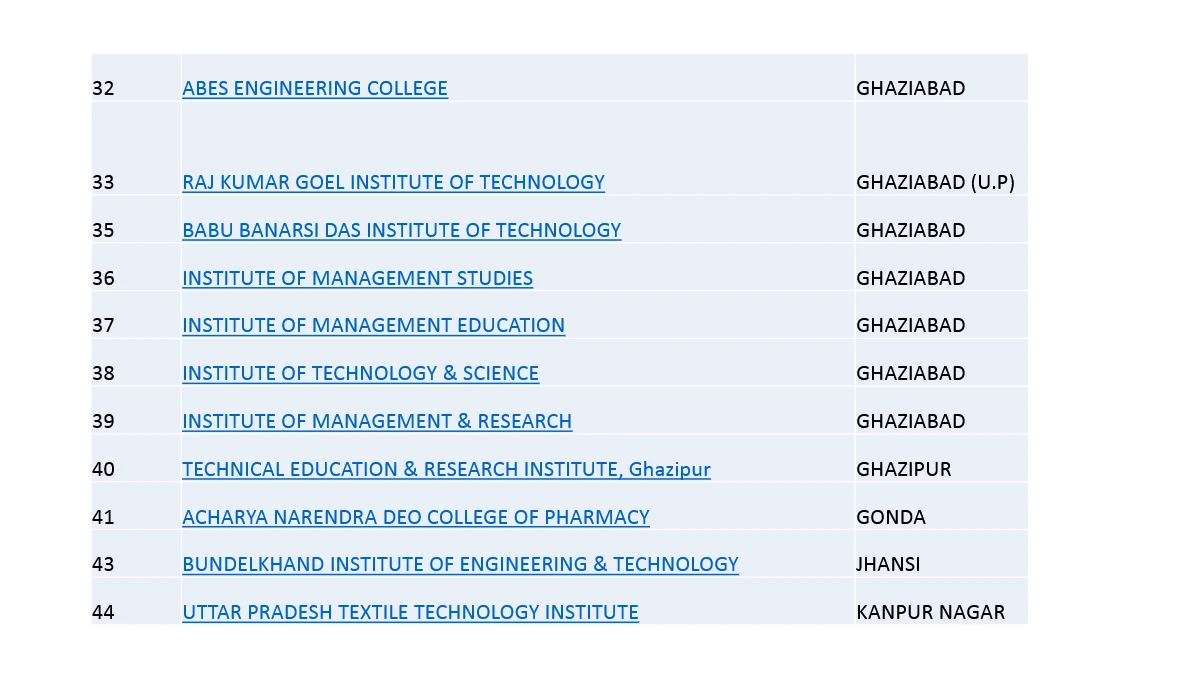The height and width of the screenshot is (675, 1200).
Task: Follow the Institute of Management Studies link
Action: click(357, 278)
